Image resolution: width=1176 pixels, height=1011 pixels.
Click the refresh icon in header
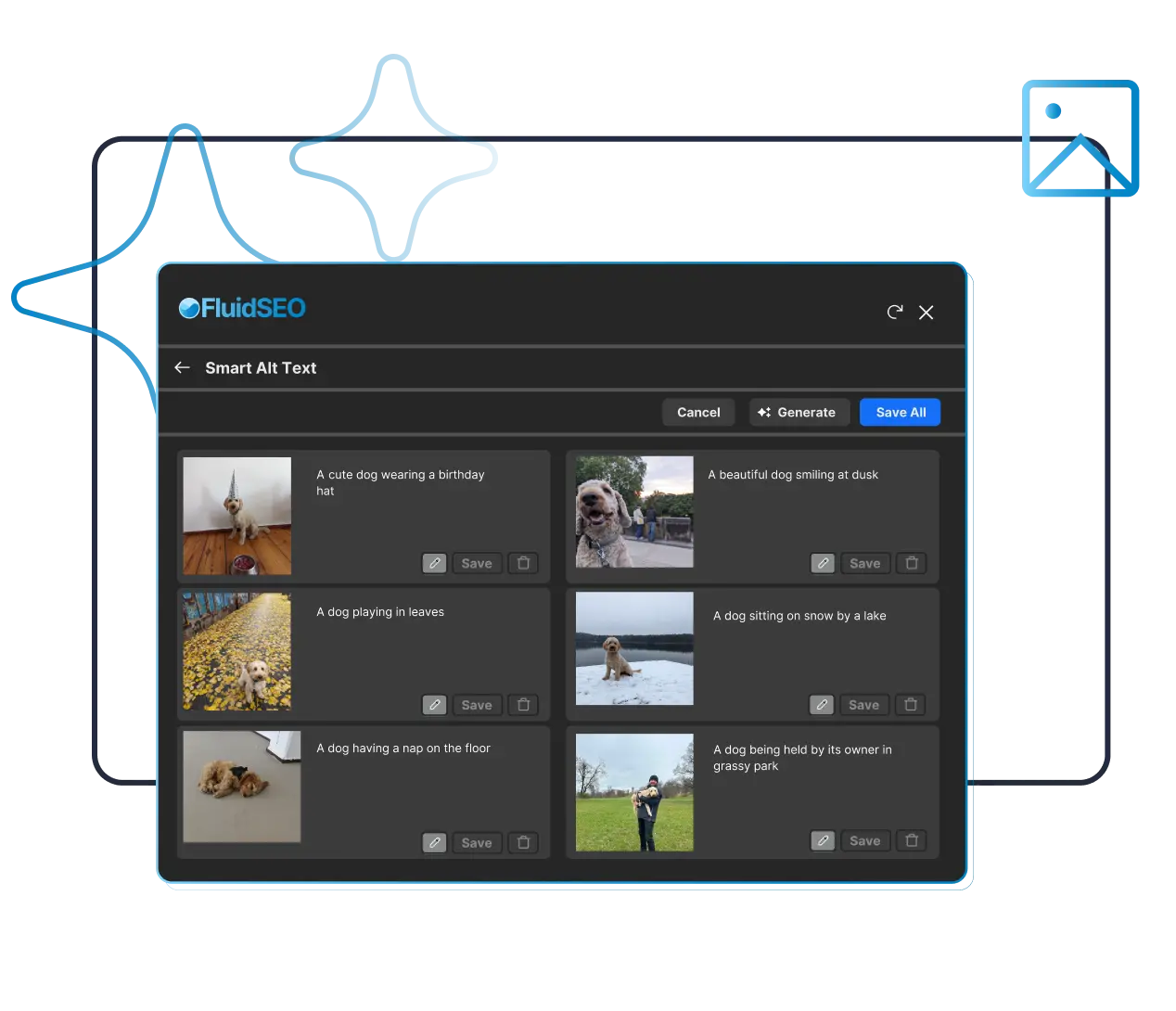pos(894,313)
